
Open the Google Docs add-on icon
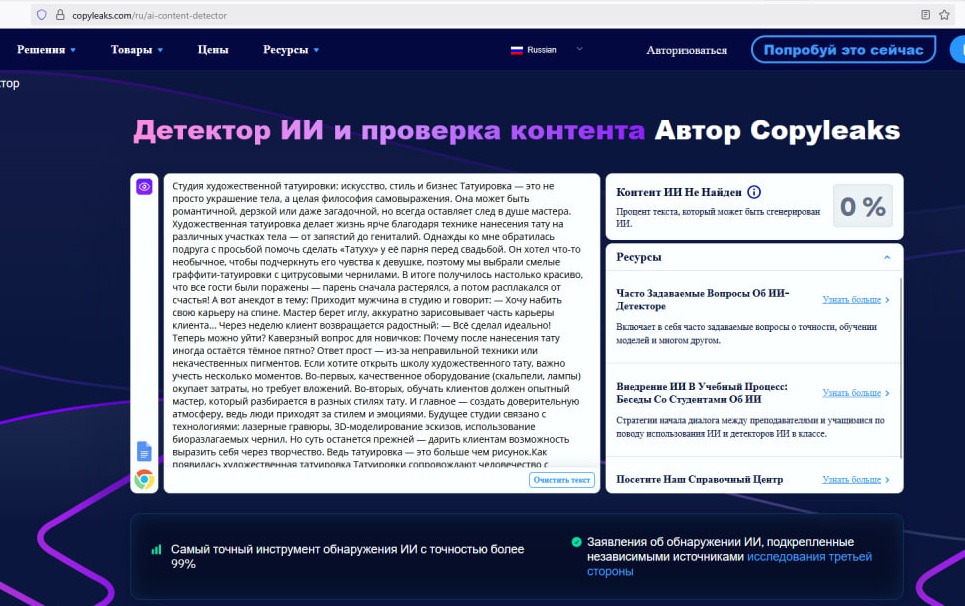(x=144, y=452)
